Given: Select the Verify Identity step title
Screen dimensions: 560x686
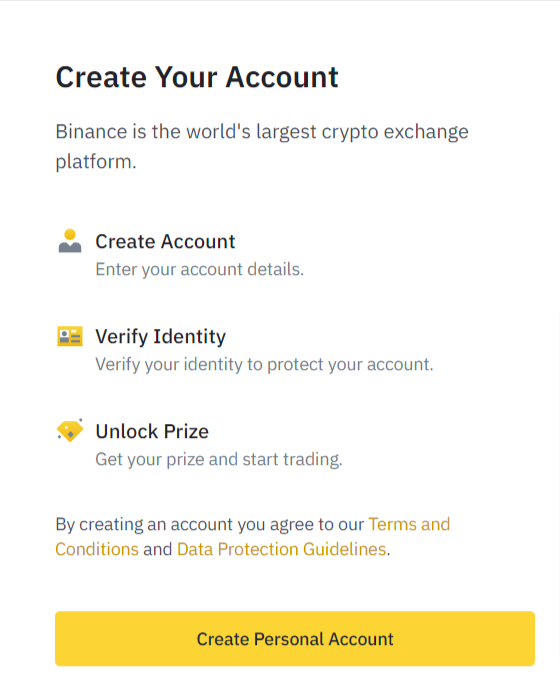Looking at the screenshot, I should (161, 336).
